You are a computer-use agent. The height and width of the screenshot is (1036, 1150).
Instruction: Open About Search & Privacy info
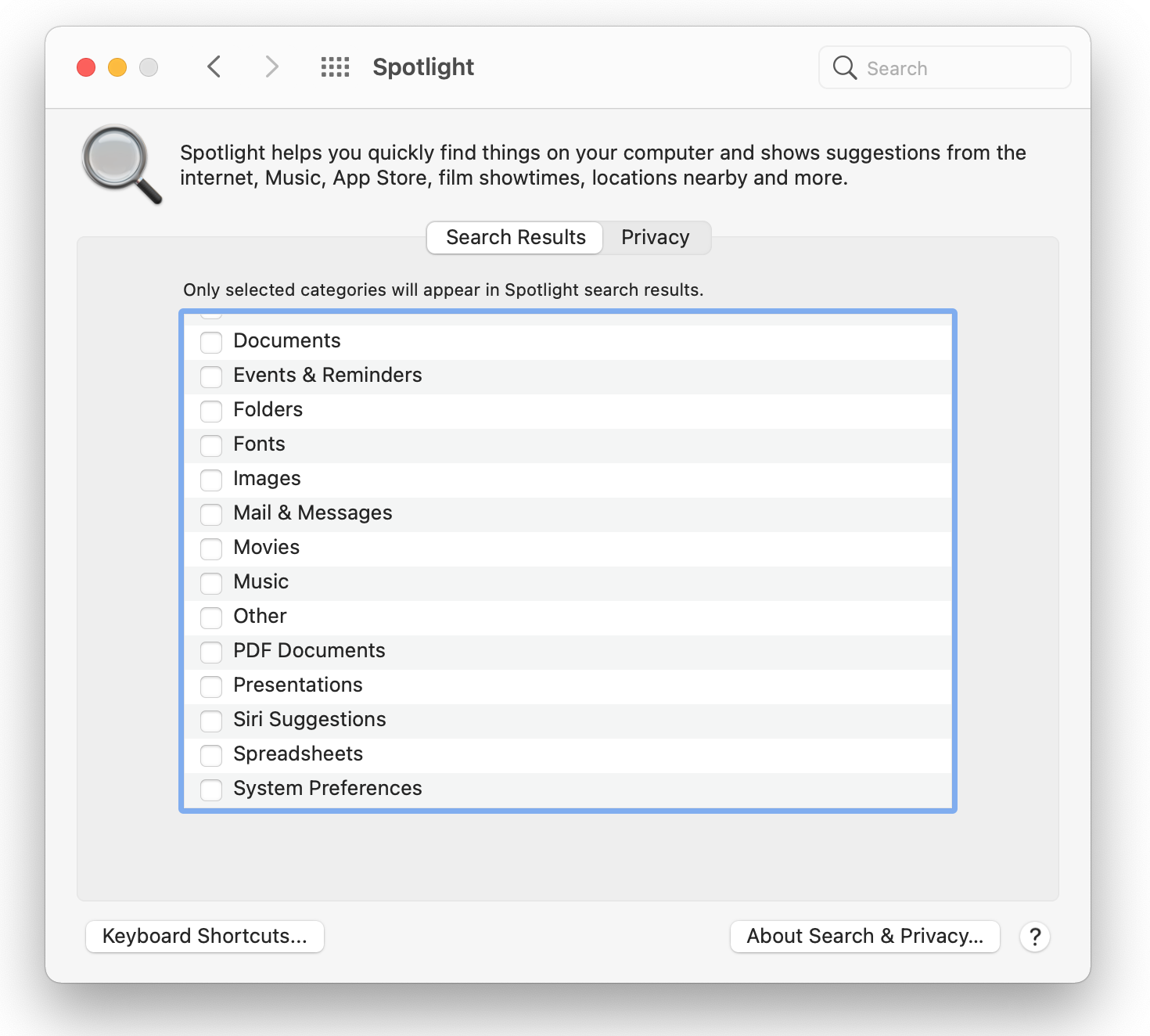pos(864,937)
